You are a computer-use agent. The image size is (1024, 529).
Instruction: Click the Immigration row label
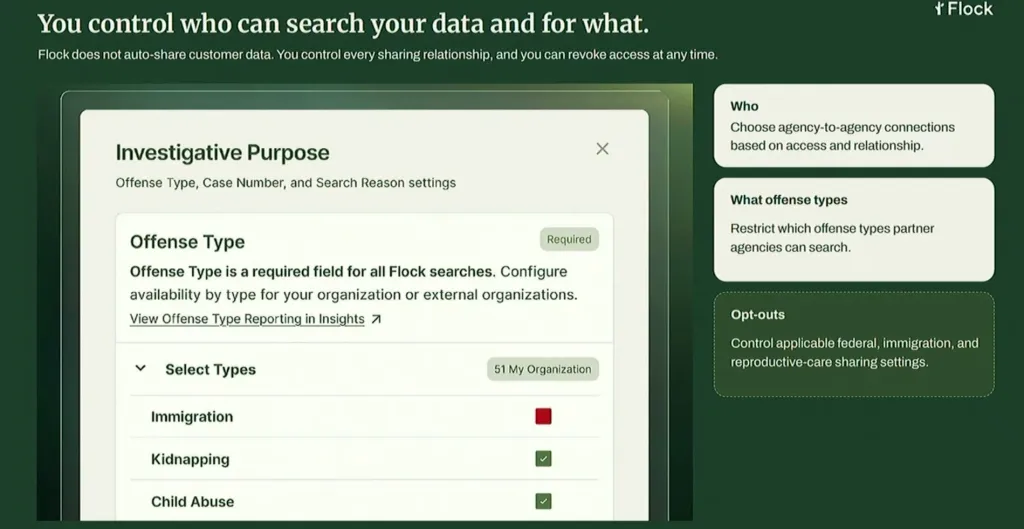click(192, 417)
